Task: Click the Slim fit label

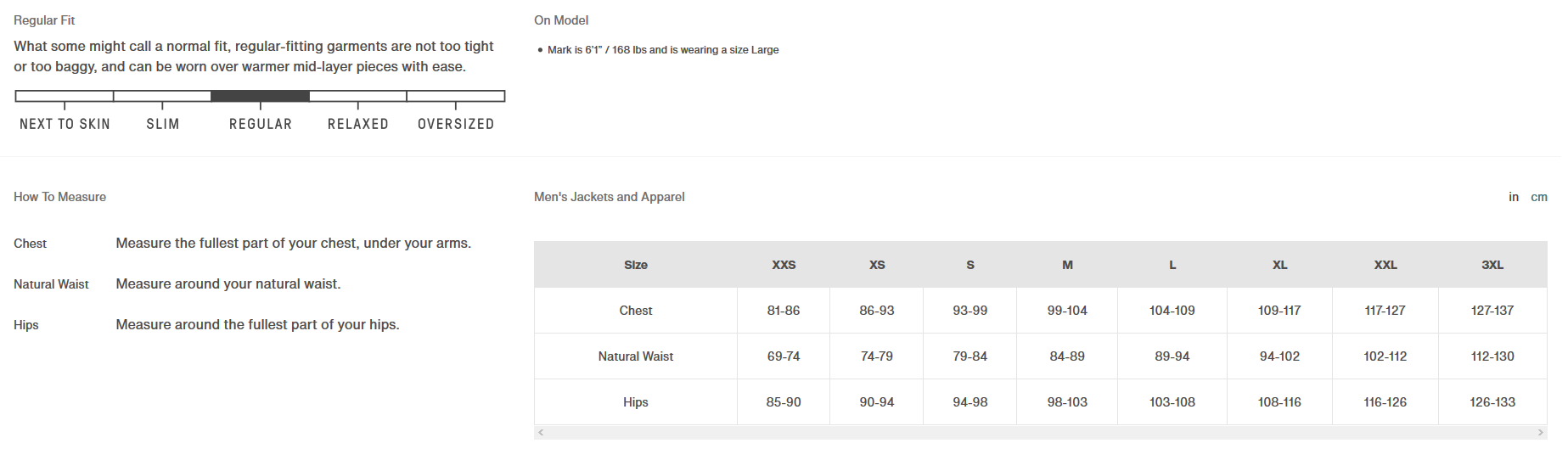Action: [x=163, y=124]
